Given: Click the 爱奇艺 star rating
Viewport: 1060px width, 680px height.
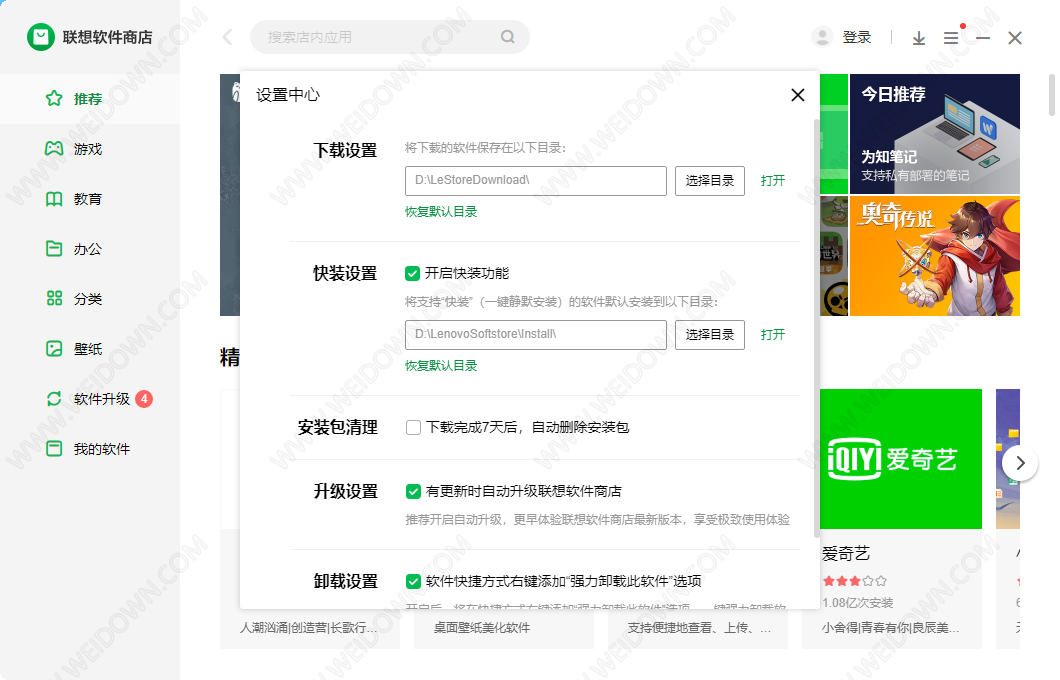Looking at the screenshot, I should [854, 581].
